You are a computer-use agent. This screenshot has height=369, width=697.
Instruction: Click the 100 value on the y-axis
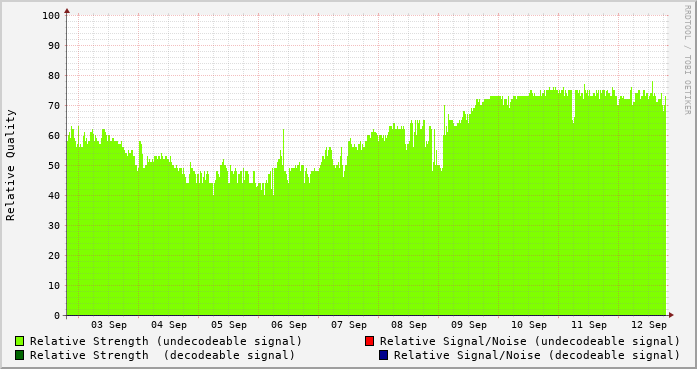(x=51, y=16)
